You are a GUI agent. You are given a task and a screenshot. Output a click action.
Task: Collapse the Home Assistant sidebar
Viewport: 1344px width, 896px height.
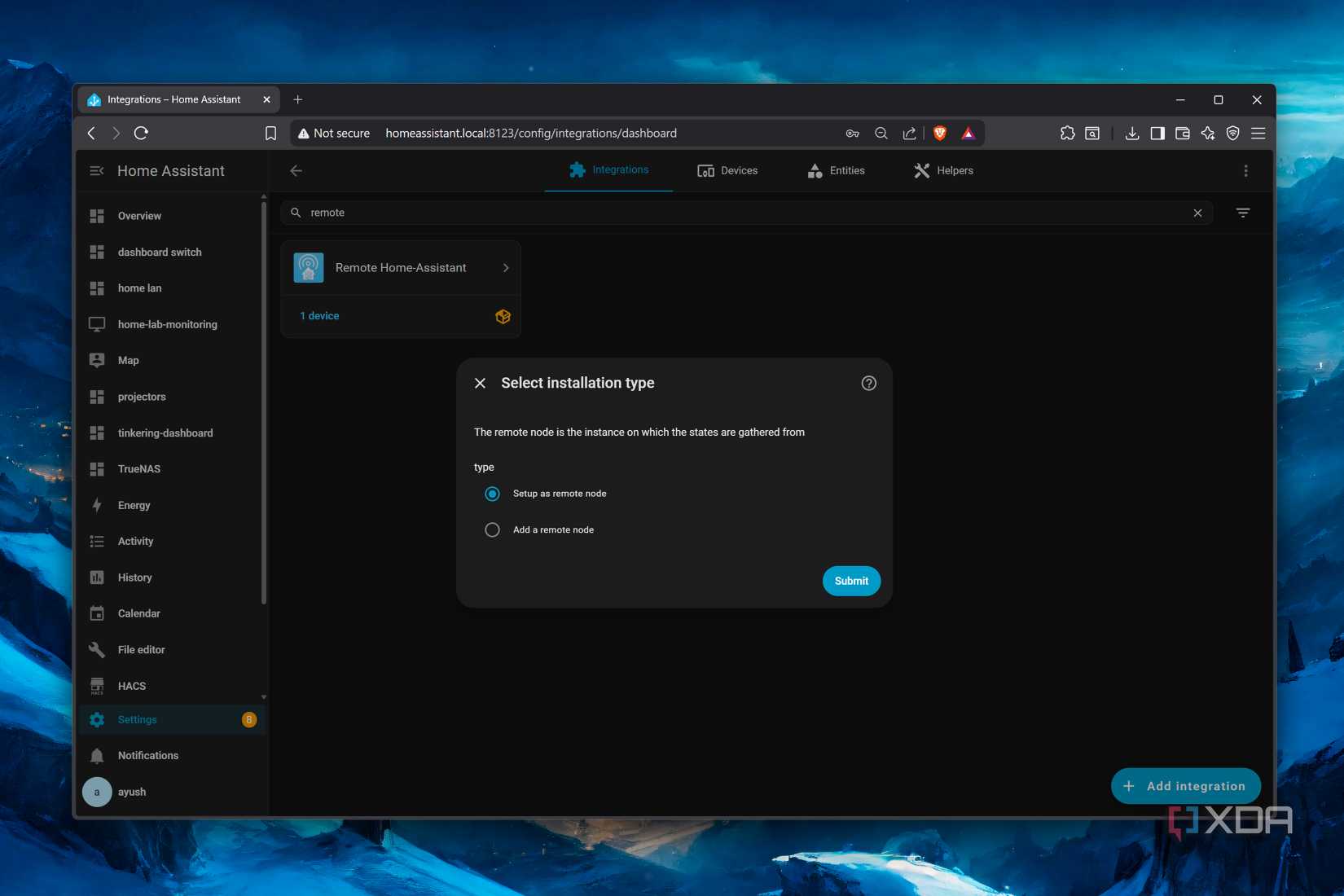[97, 170]
